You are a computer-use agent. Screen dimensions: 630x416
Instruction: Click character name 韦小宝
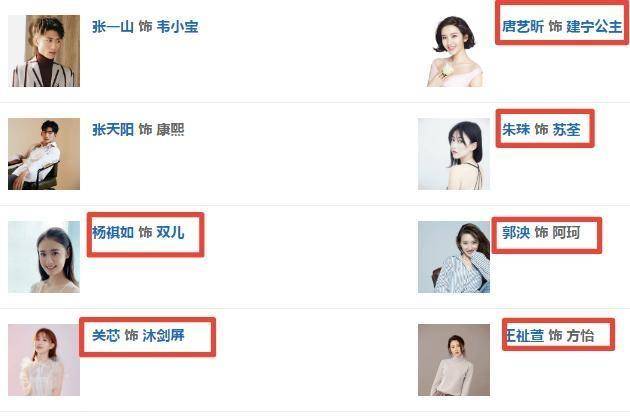pyautogui.click(x=177, y=27)
